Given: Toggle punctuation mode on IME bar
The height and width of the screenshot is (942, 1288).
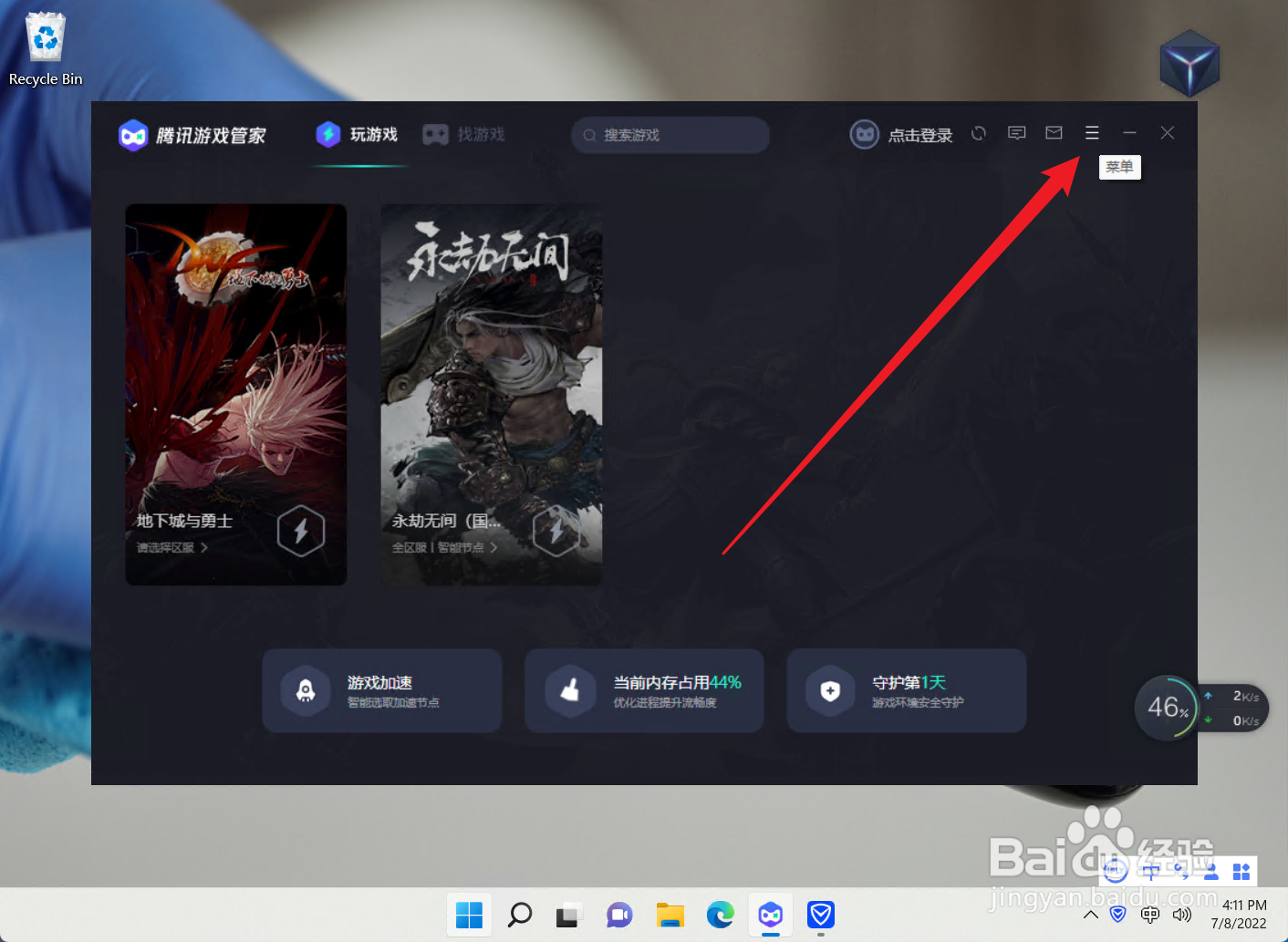Looking at the screenshot, I should pos(1182,872).
